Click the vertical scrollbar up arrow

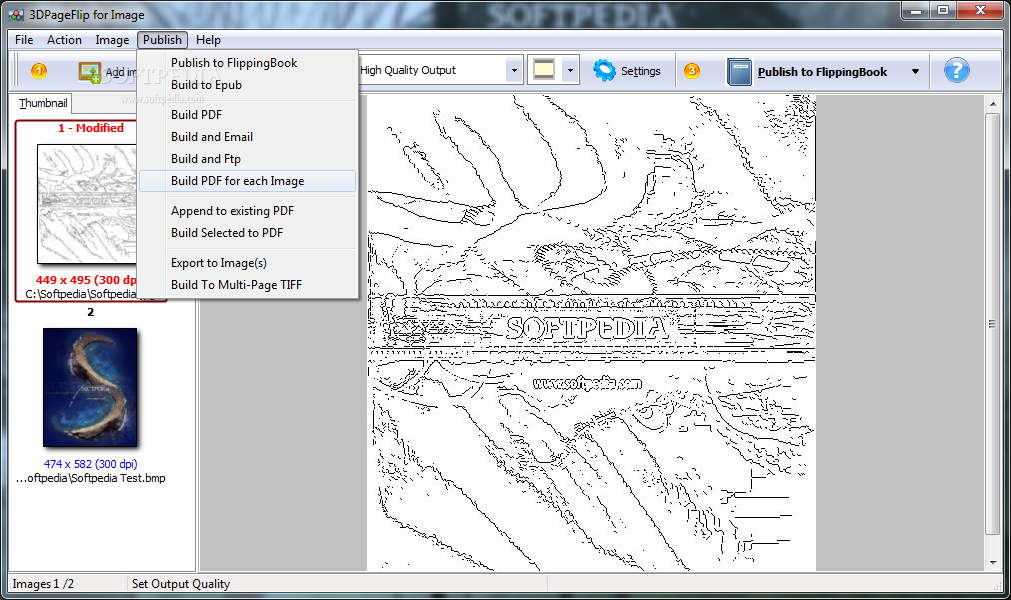pyautogui.click(x=993, y=104)
